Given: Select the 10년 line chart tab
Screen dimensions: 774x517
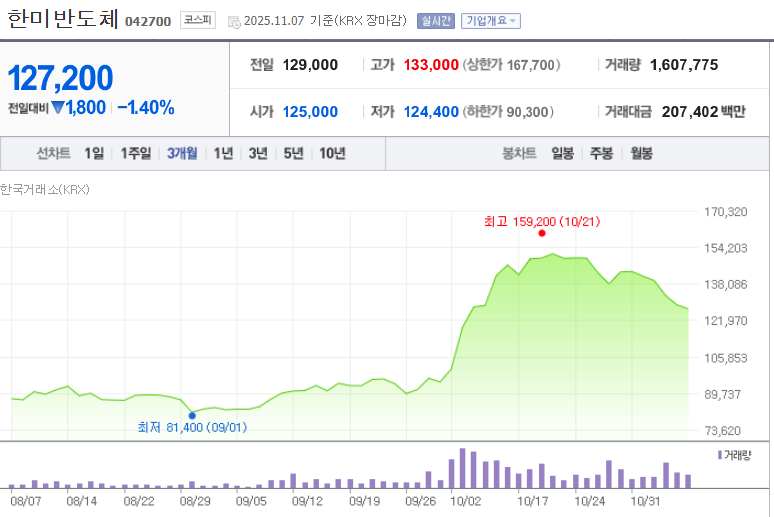Looking at the screenshot, I should click(332, 154).
